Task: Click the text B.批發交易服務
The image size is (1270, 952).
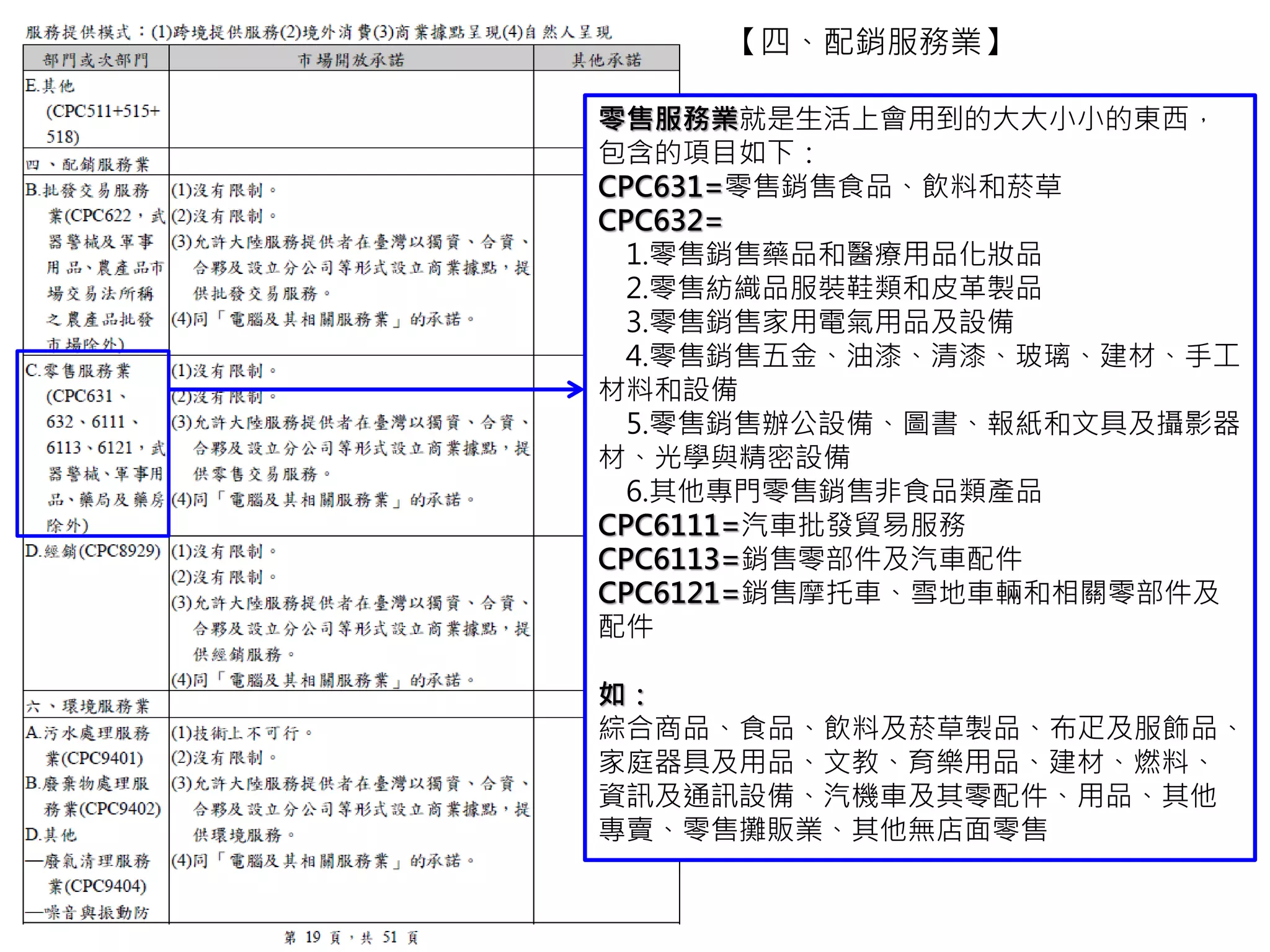Action: [x=87, y=190]
